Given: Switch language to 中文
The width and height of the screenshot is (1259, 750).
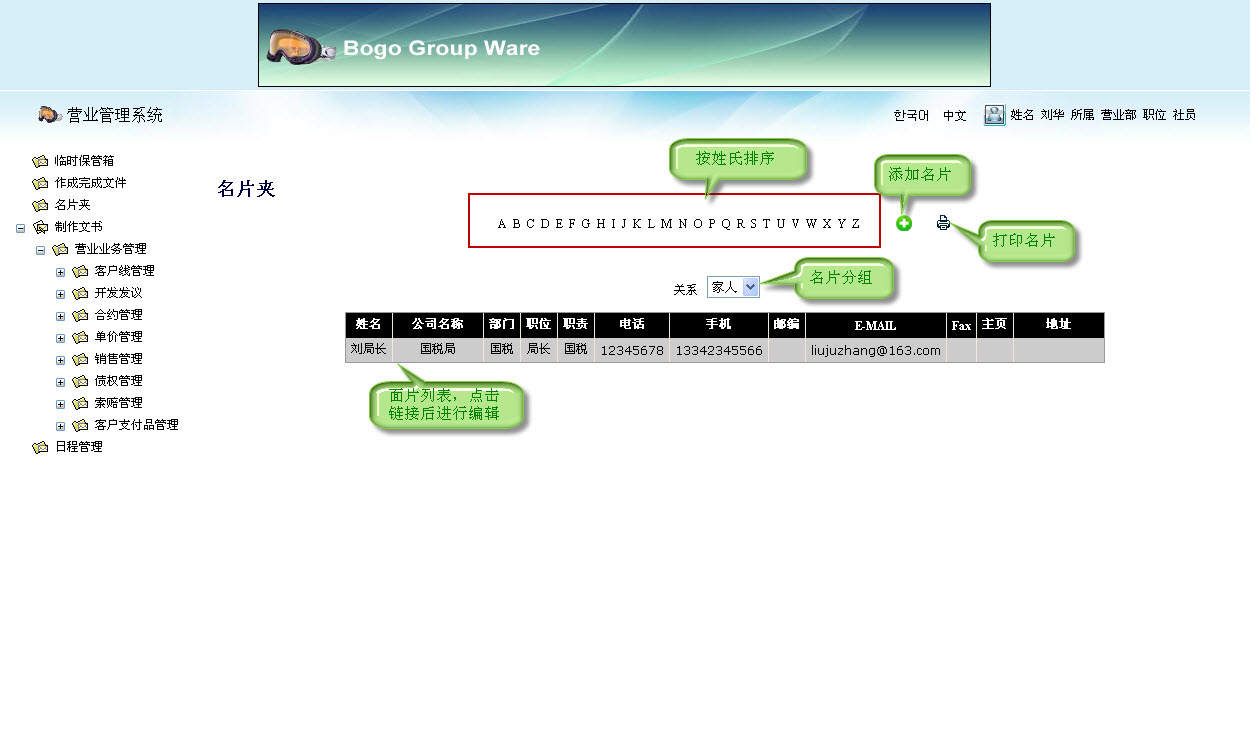Looking at the screenshot, I should coord(954,115).
